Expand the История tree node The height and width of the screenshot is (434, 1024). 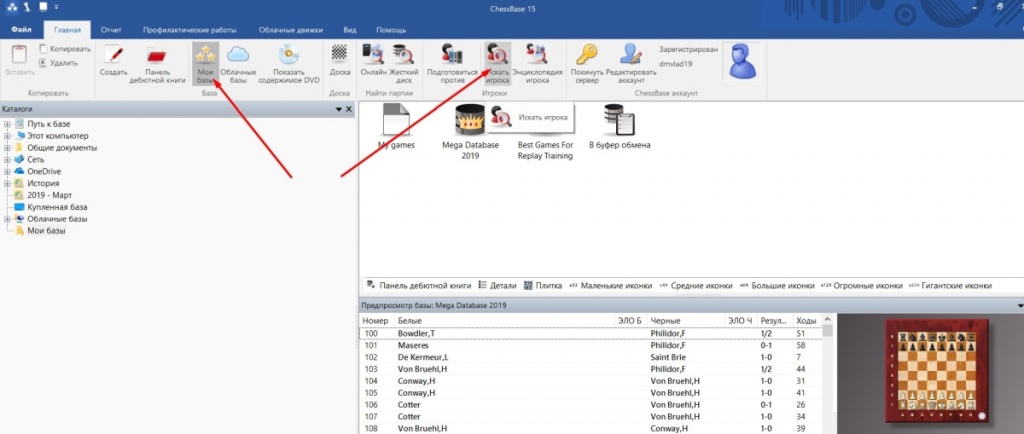[7, 183]
